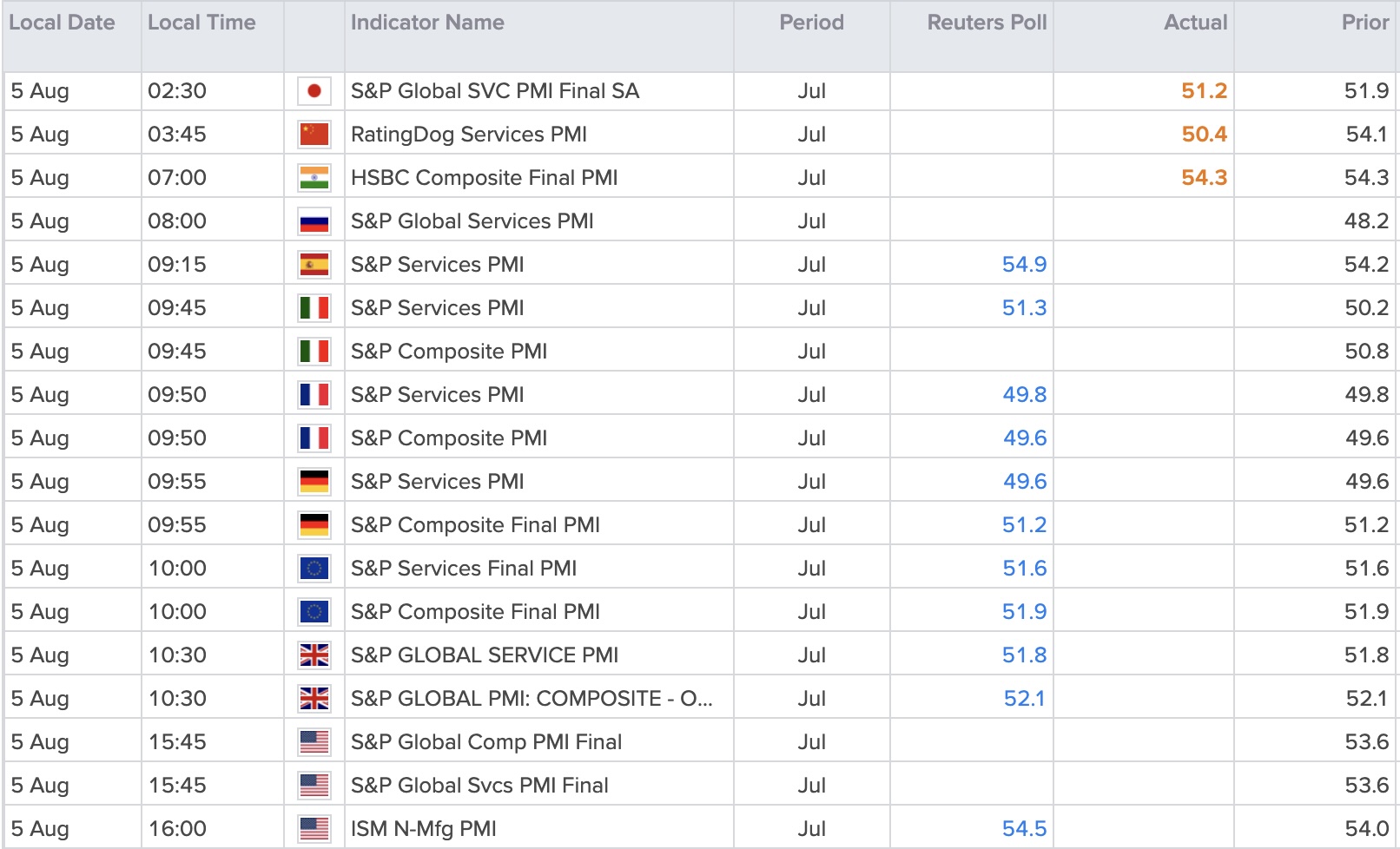
Task: Click the Prior value 51.9 in the 02:30 row
Action: (1366, 91)
